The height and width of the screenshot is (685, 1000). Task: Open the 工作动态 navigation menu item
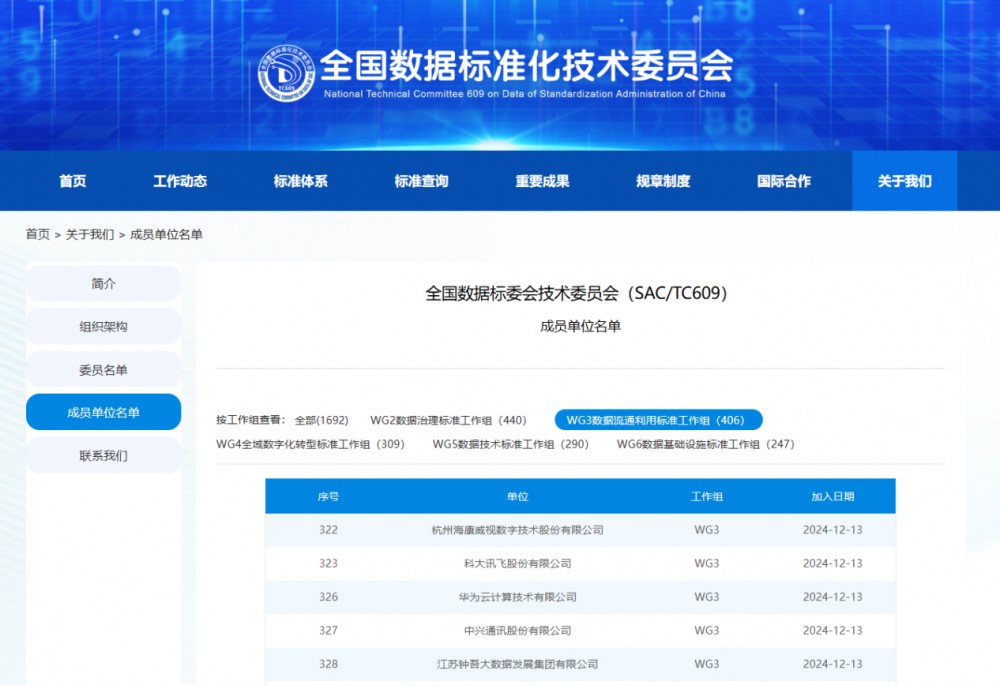pos(180,181)
